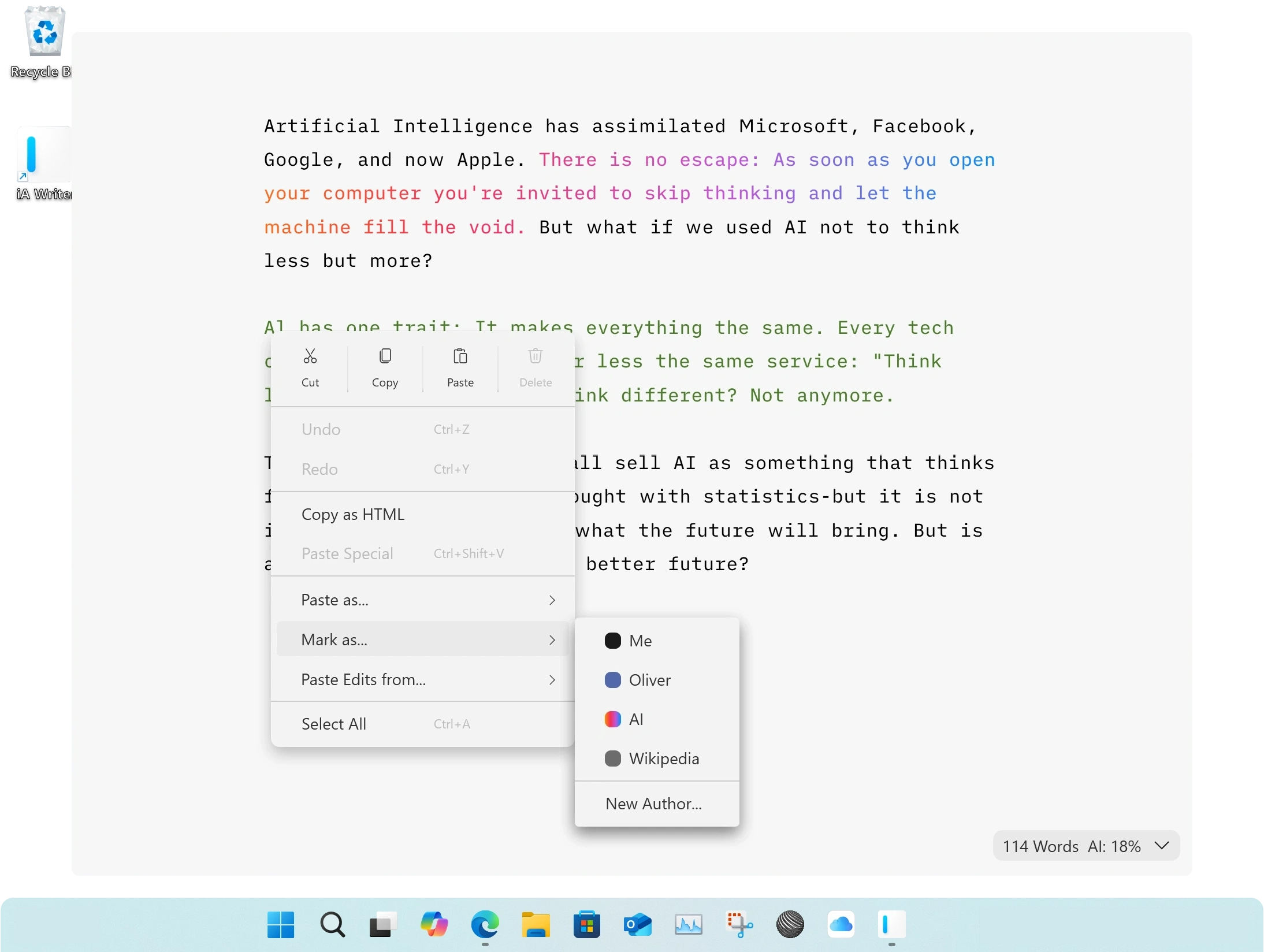Open the word count statistics dropdown
This screenshot has width=1264, height=952.
coord(1162,846)
